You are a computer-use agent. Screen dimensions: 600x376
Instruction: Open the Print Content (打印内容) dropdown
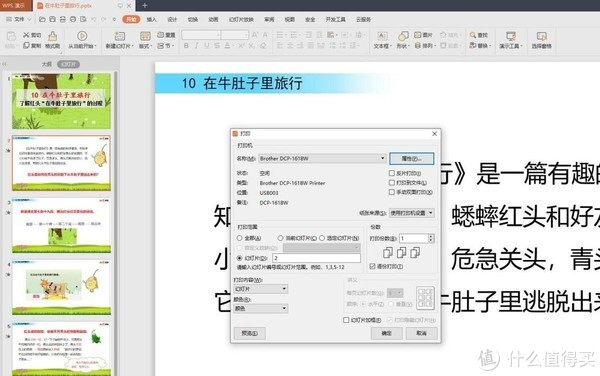click(x=261, y=289)
